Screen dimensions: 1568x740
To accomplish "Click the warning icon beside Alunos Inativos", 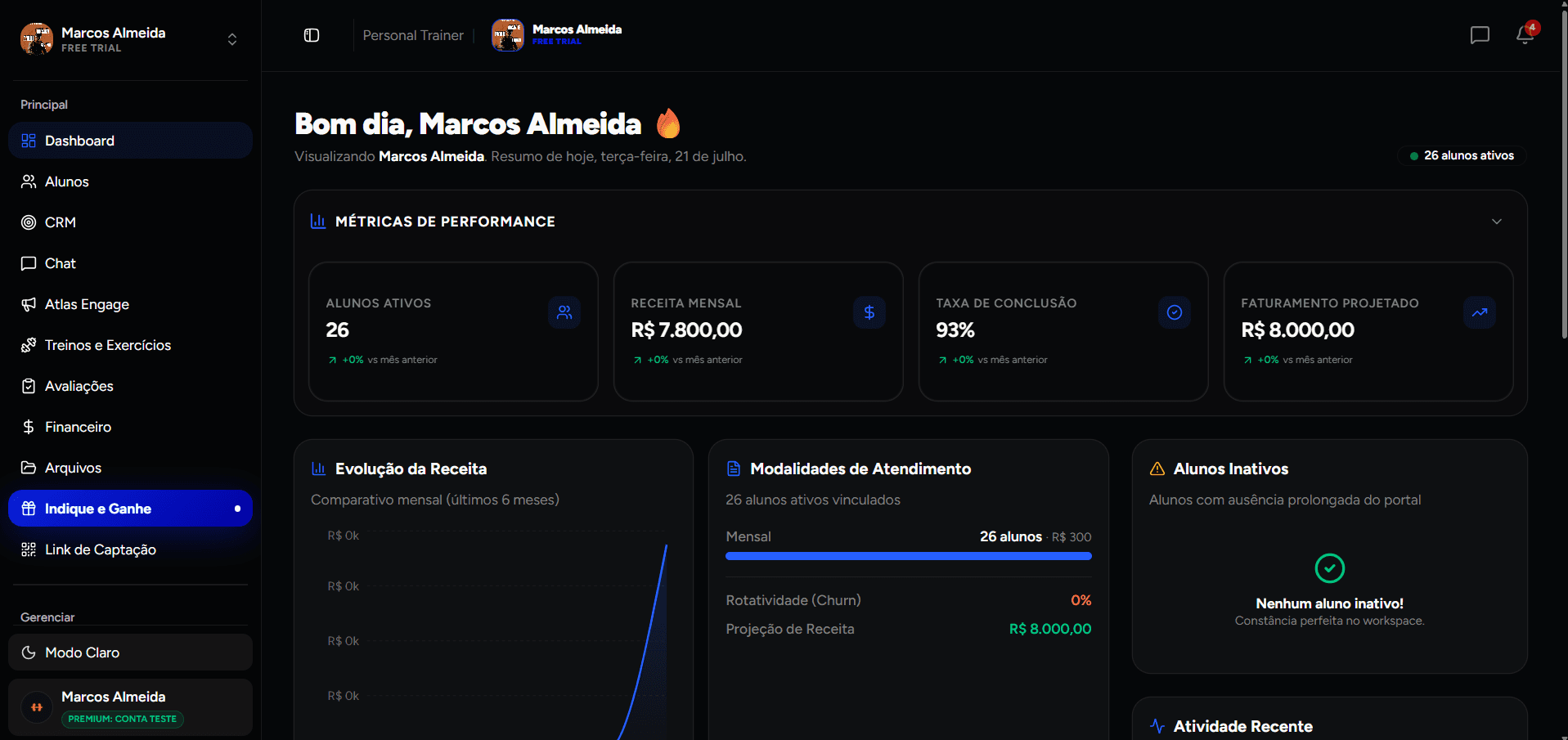I will pyautogui.click(x=1157, y=469).
